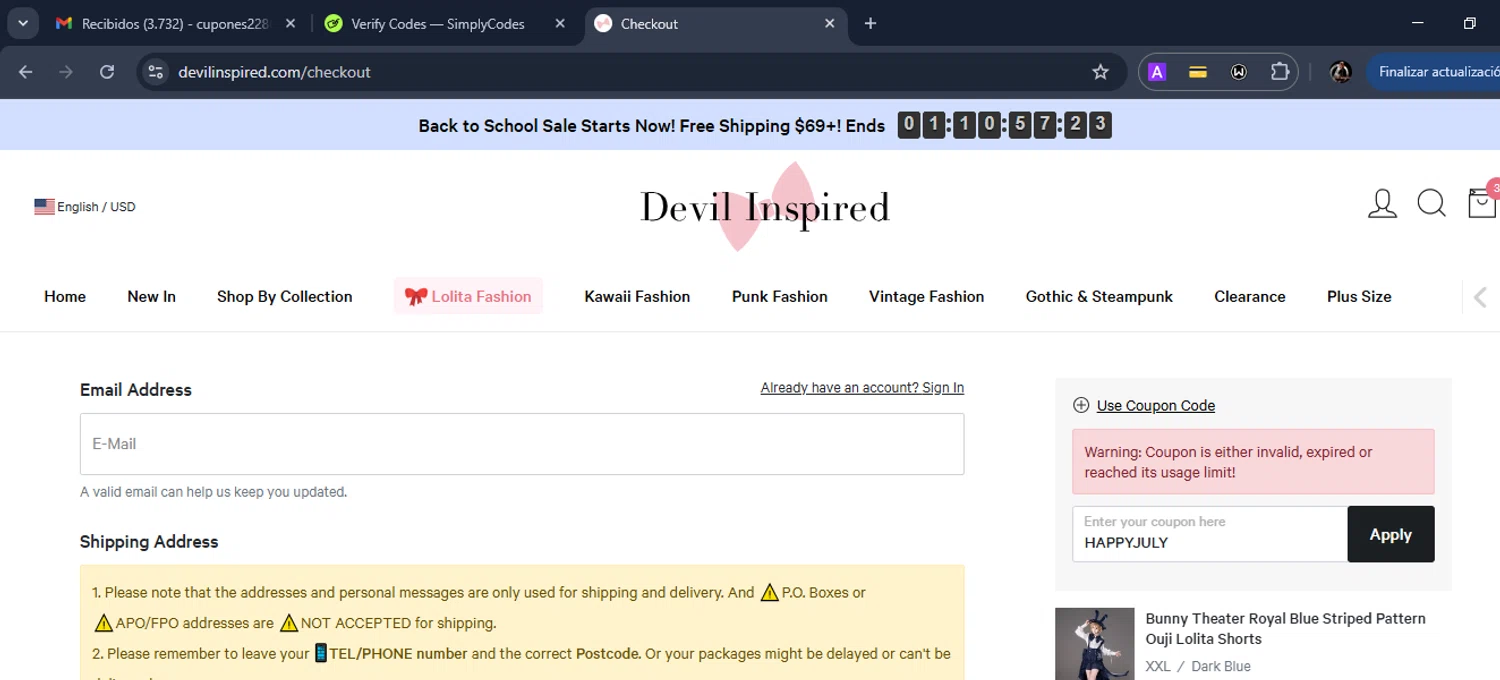
Task: Click the XXL / Dark Blue variant text
Action: coord(1198,666)
